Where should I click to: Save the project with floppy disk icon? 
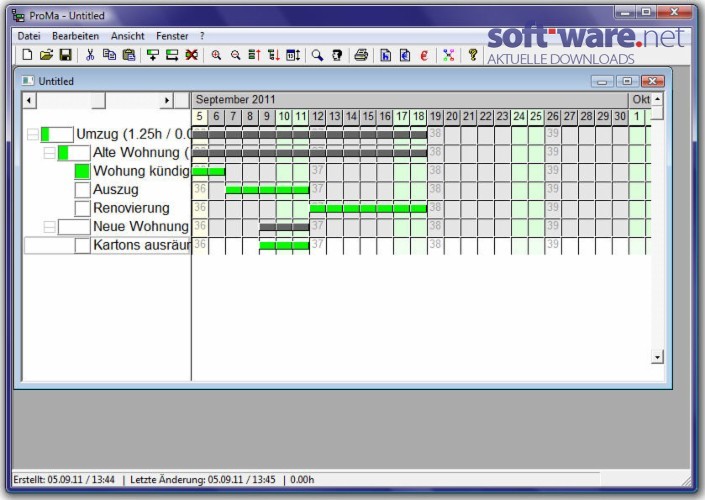click(x=66, y=55)
